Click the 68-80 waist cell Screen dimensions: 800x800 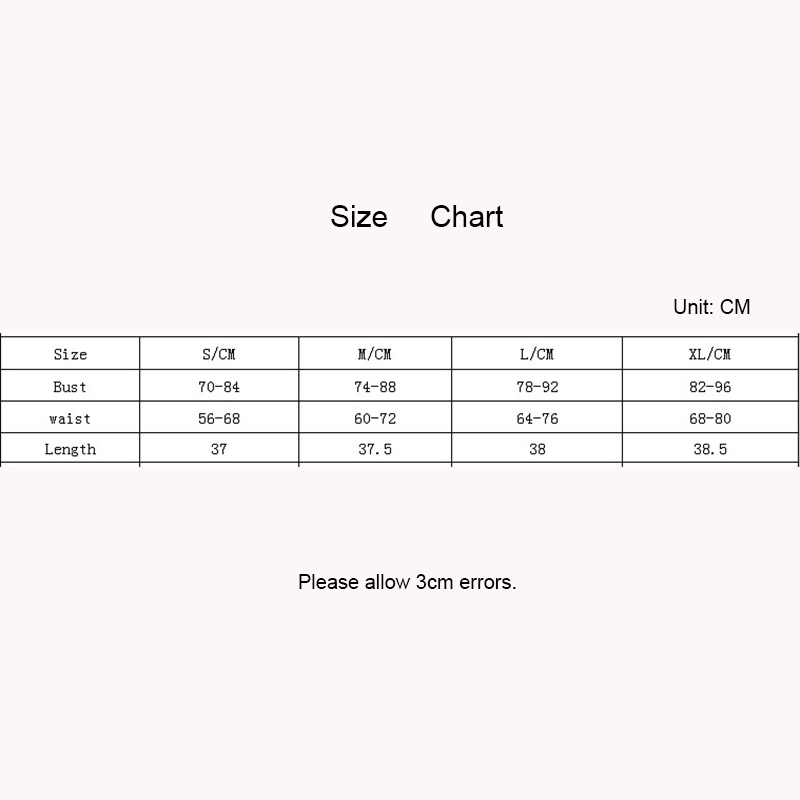coord(710,419)
